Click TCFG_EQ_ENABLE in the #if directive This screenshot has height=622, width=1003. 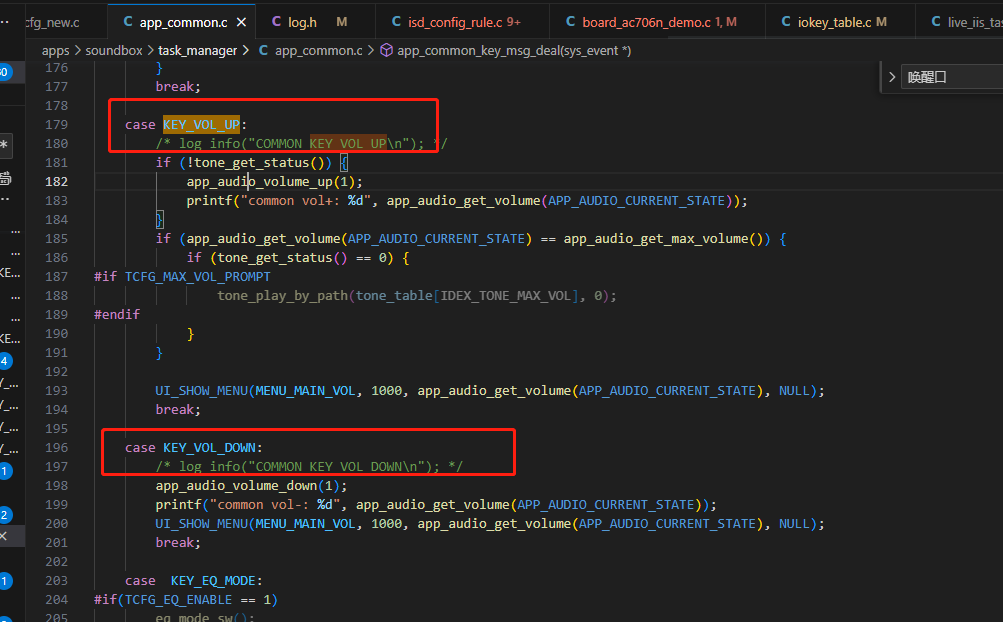pos(178,600)
